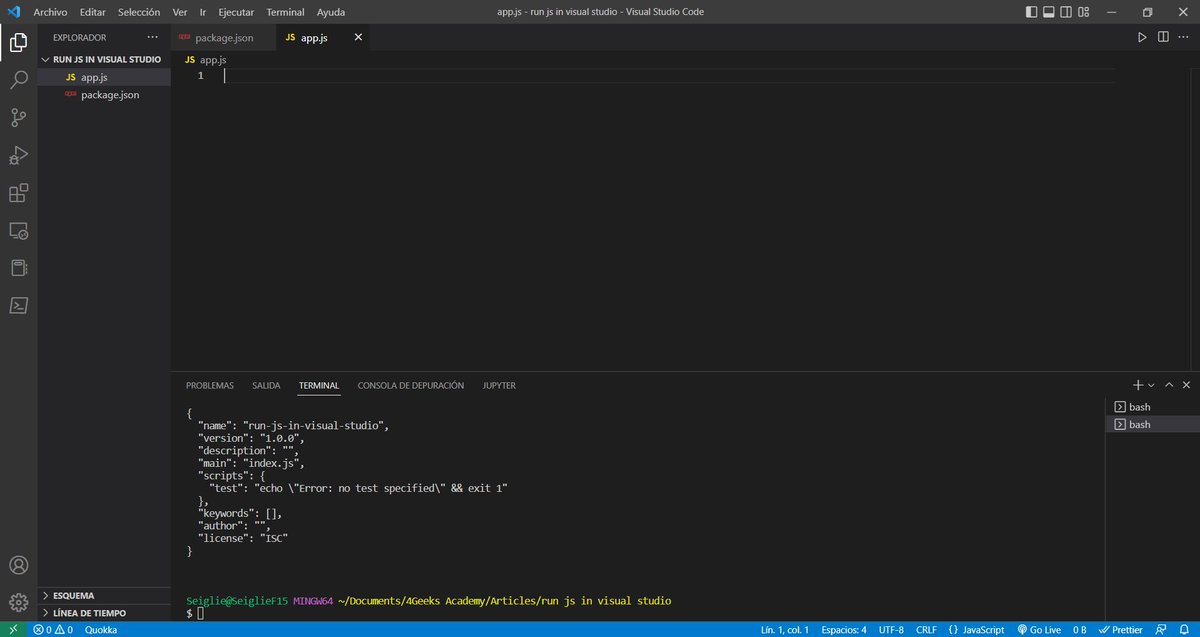
Task: Open package.json in the Explorer tree
Action: (104, 95)
